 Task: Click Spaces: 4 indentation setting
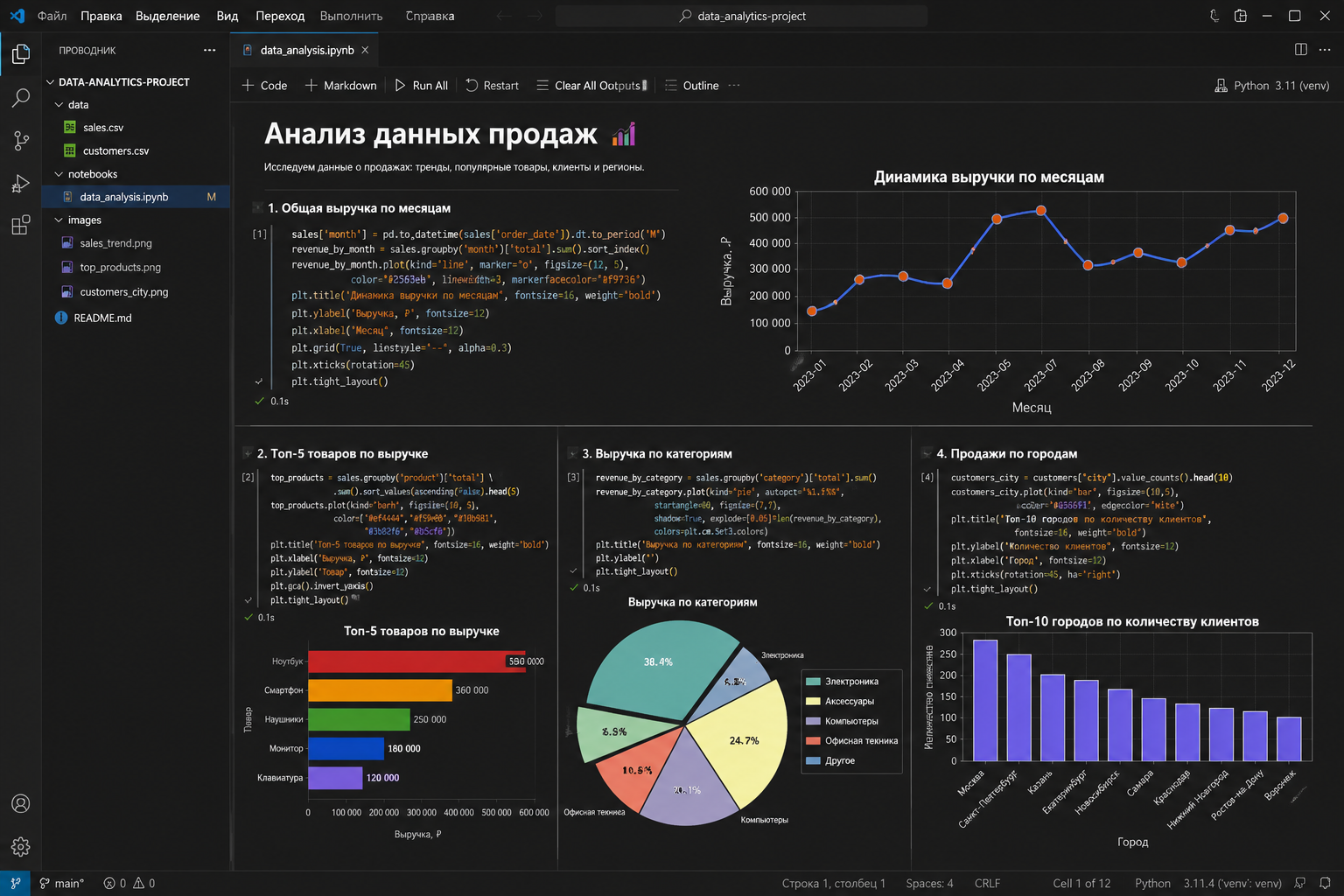pyautogui.click(x=929, y=883)
